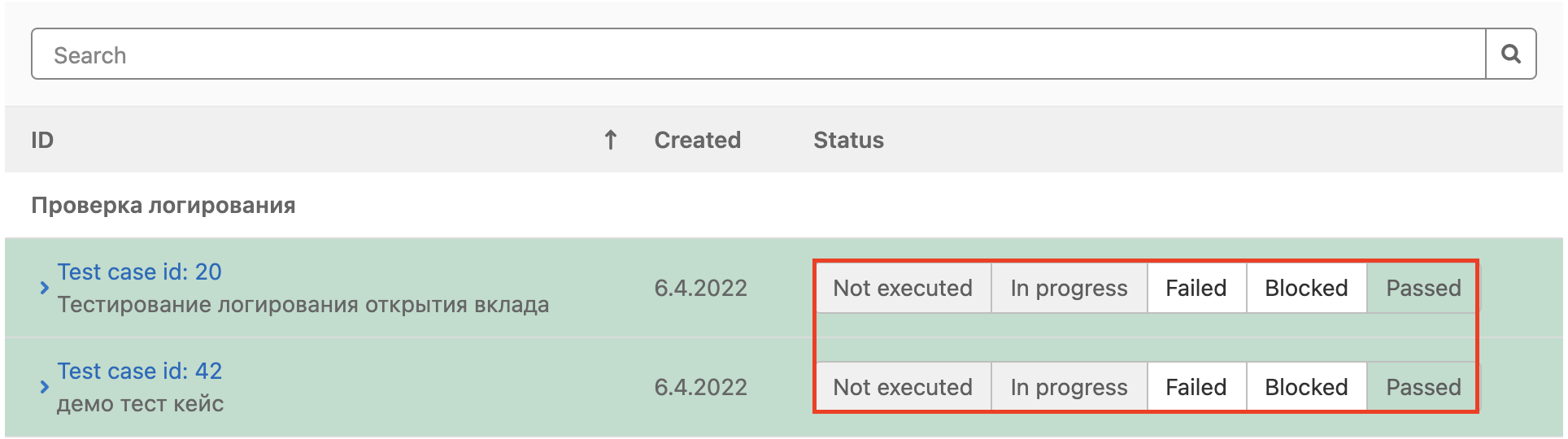
Task: Open Test case id: 20 link
Action: [x=139, y=272]
